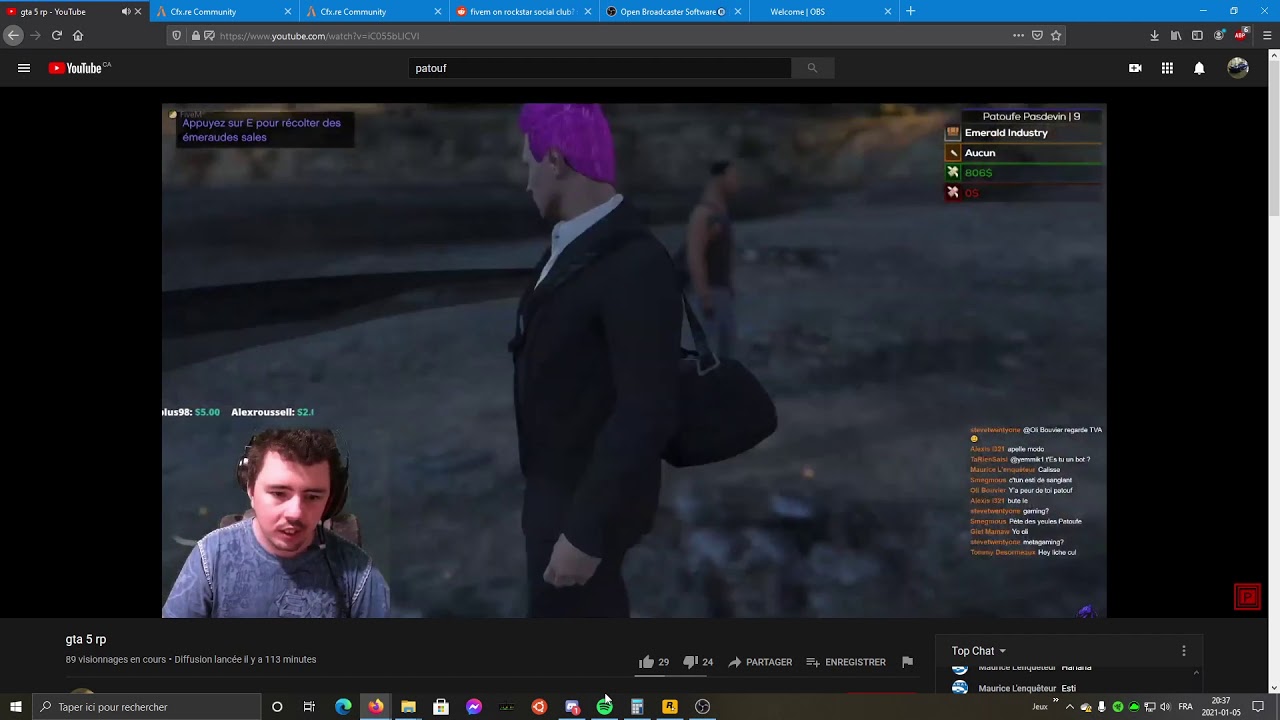
Task: Open Spotify from the taskbar
Action: [x=604, y=707]
